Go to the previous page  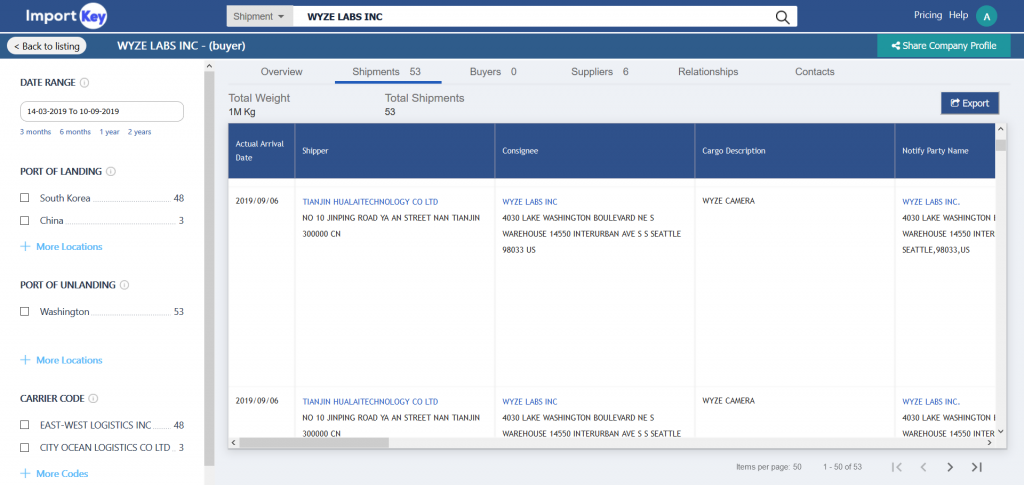pos(923,467)
